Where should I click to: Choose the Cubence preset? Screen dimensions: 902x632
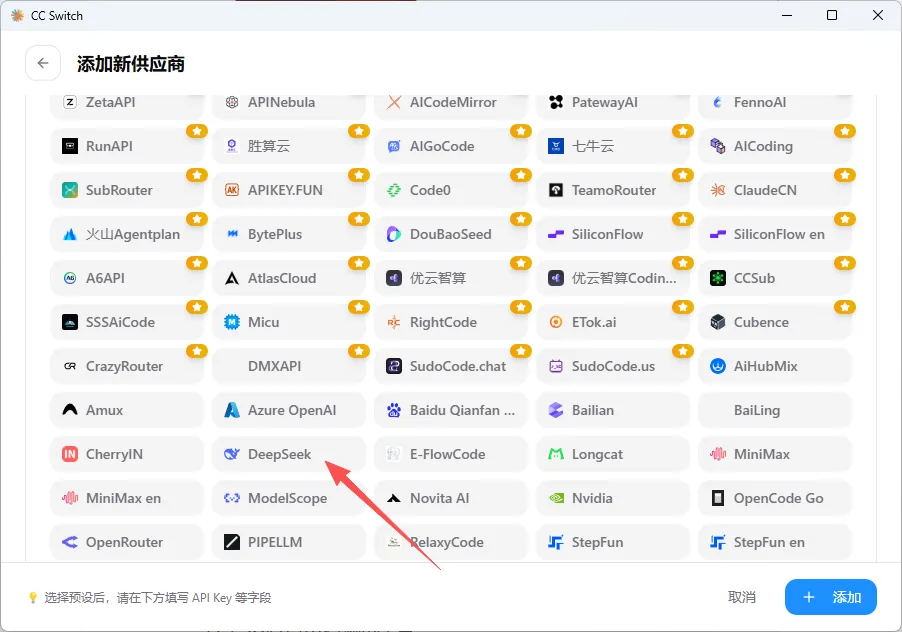775,322
